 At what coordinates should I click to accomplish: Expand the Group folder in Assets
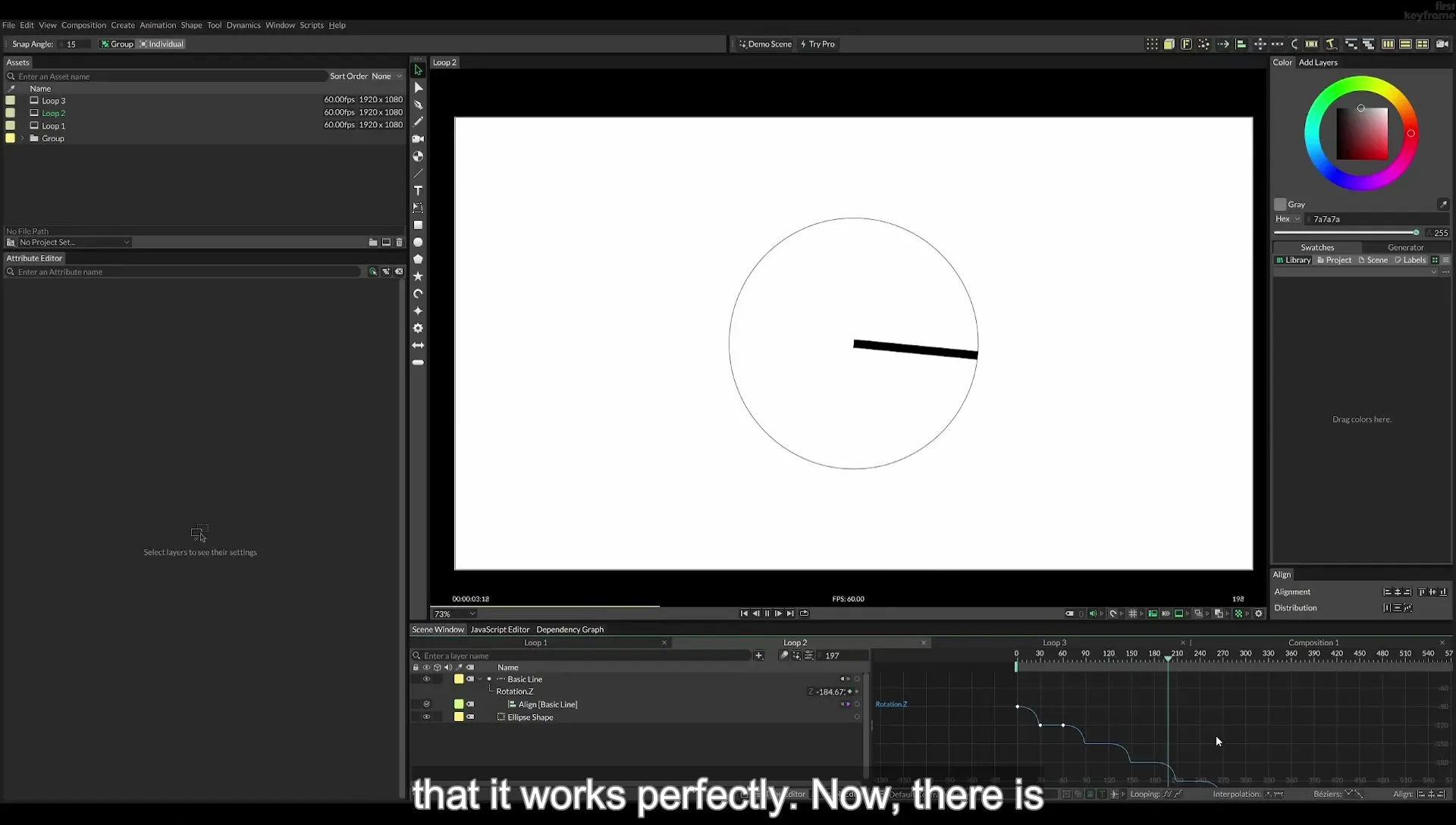23,139
